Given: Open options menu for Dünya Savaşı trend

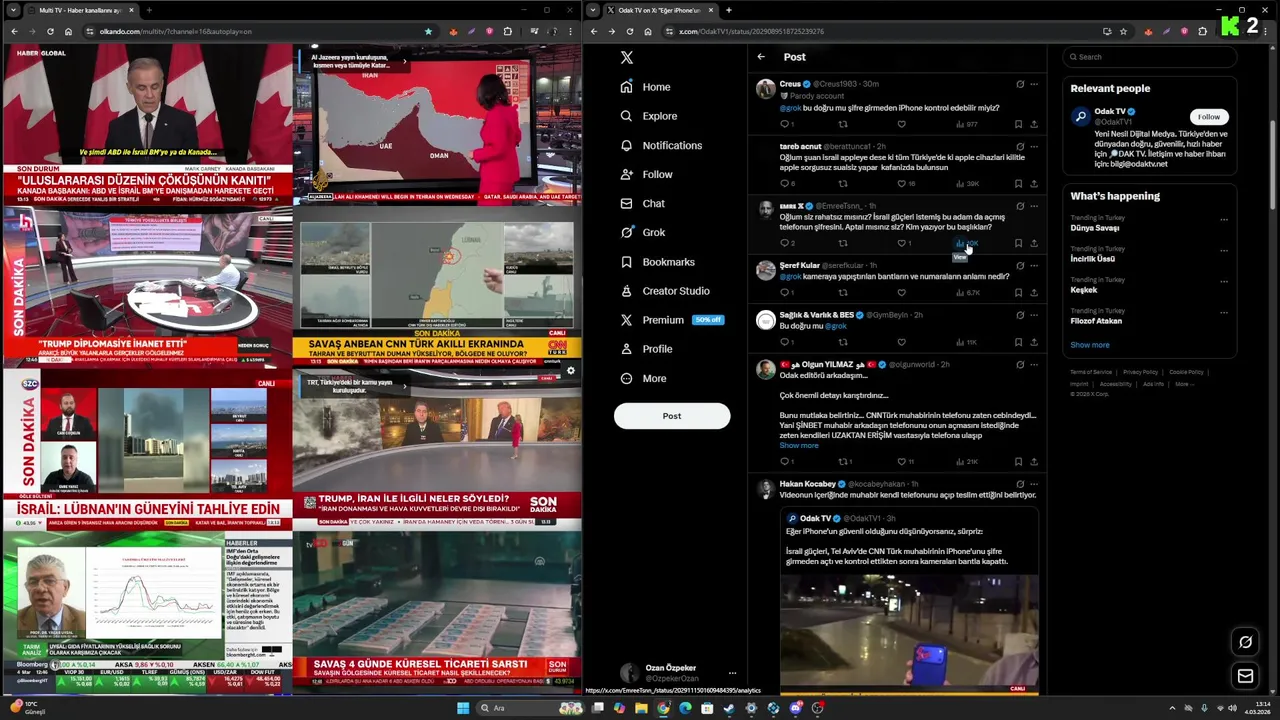Looking at the screenshot, I should (1224, 219).
